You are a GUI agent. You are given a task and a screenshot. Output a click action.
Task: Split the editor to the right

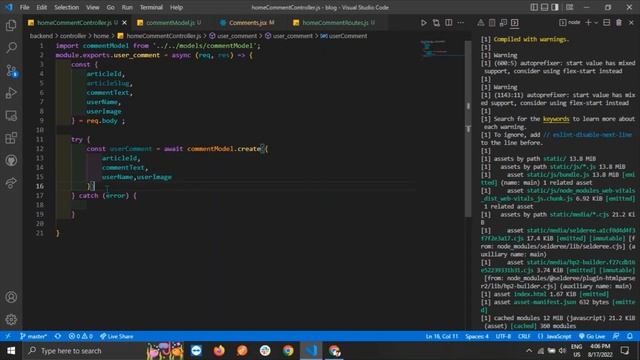pyautogui.click(x=449, y=23)
